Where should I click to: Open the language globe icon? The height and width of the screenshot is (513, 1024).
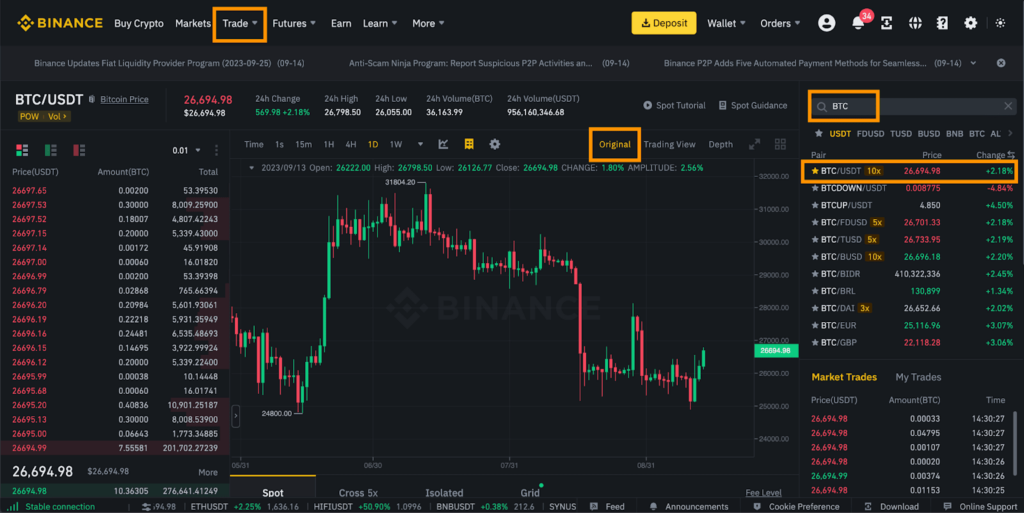(x=915, y=23)
